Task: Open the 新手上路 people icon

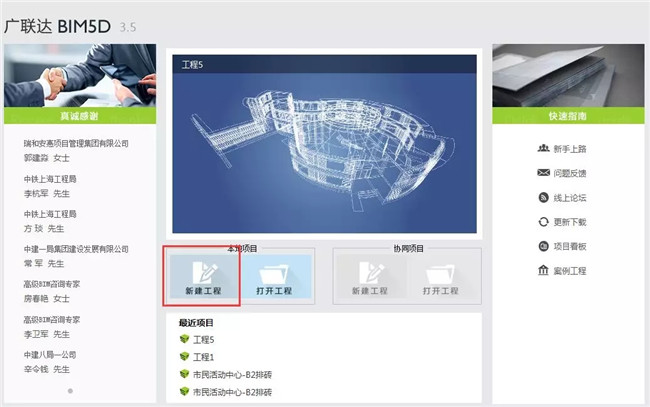Action: pos(543,148)
